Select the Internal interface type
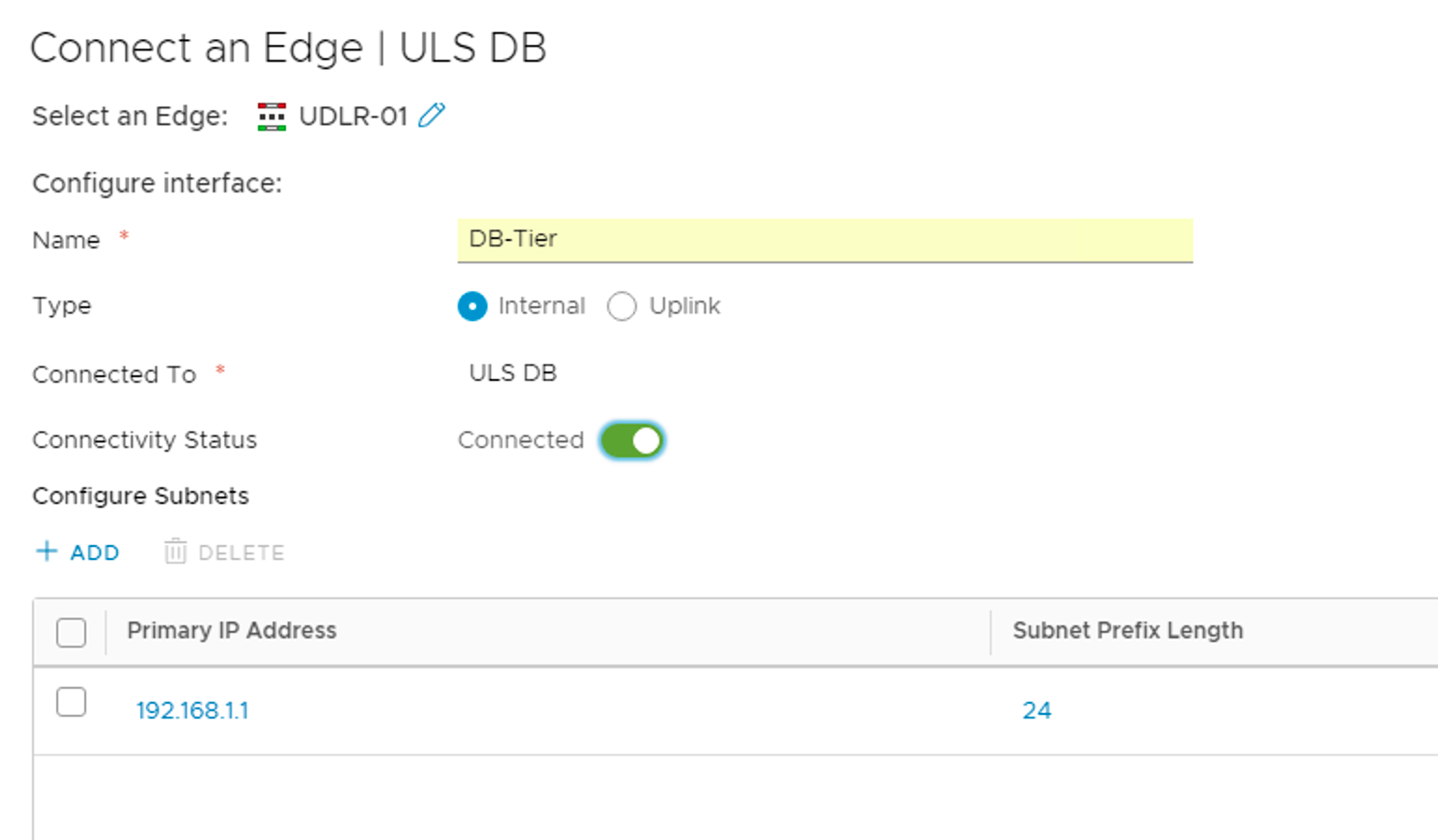The width and height of the screenshot is (1438, 840). click(x=472, y=306)
